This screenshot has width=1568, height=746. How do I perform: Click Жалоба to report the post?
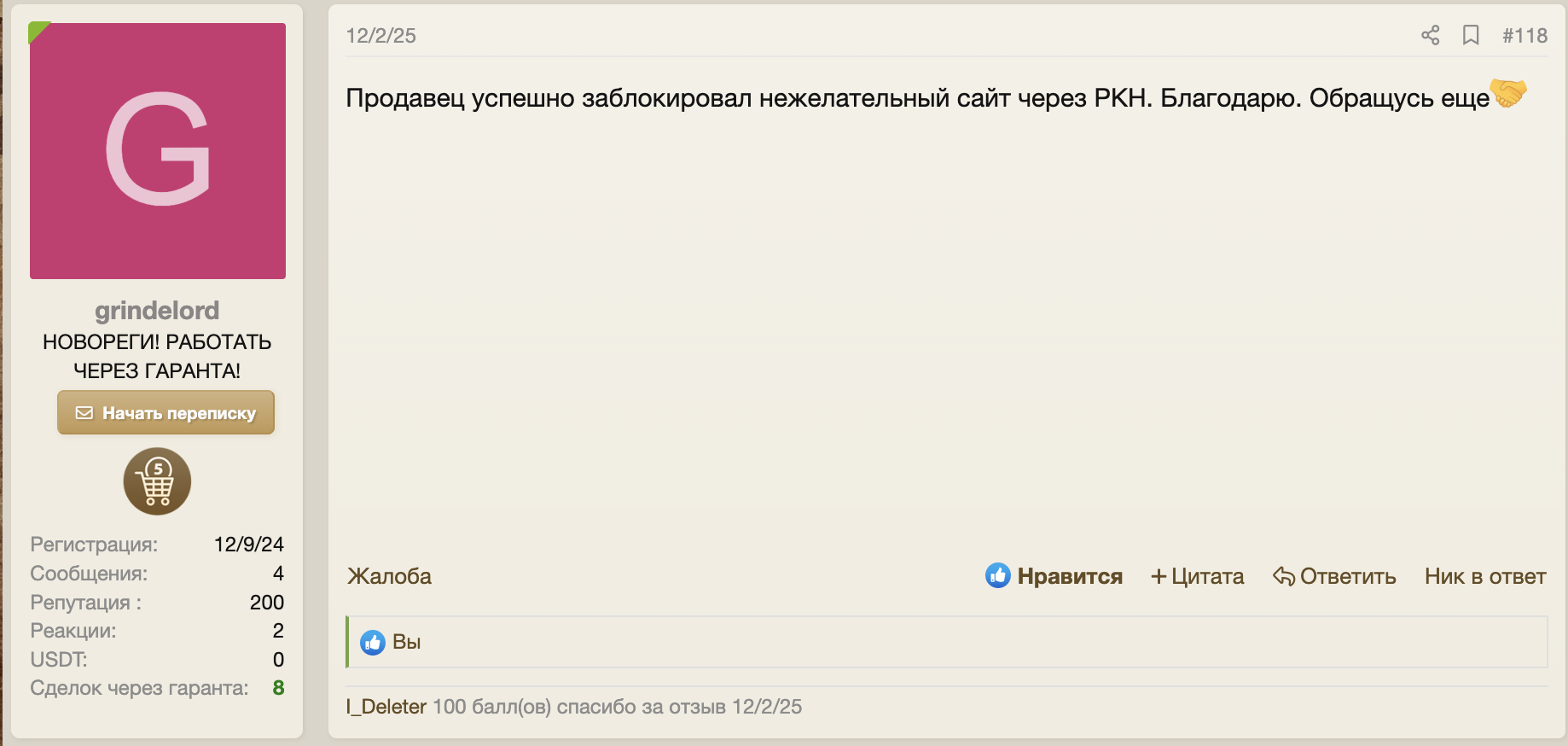388,575
